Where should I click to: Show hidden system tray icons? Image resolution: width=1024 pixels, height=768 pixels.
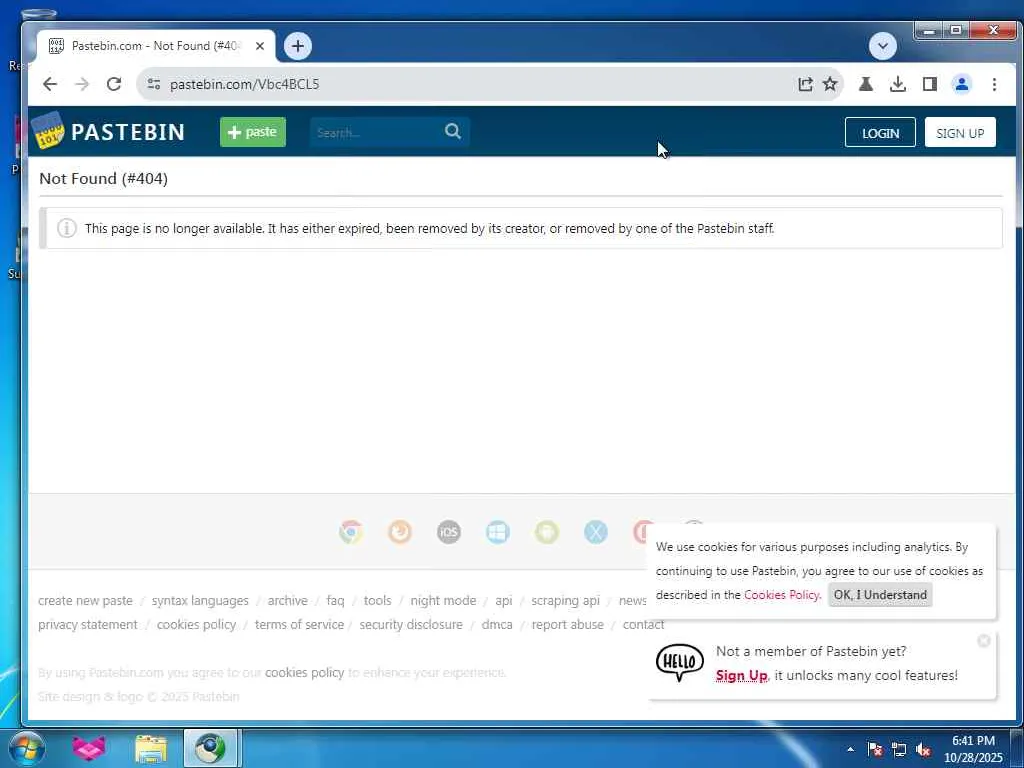[850, 749]
